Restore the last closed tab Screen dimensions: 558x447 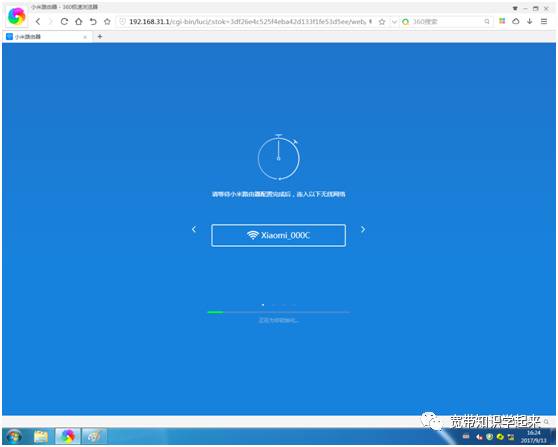93,22
